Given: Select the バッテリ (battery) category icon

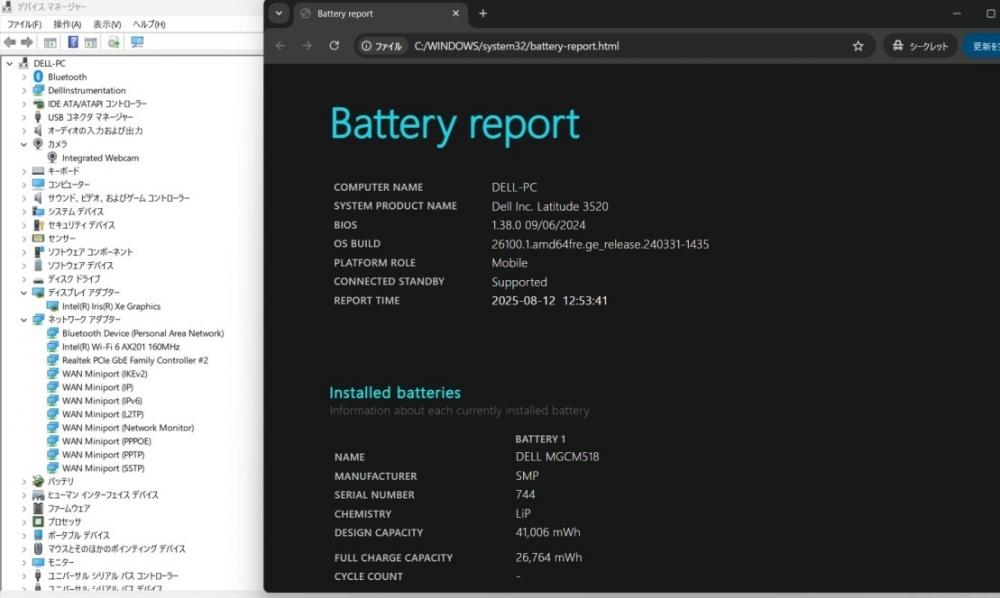Looking at the screenshot, I should click(38, 481).
